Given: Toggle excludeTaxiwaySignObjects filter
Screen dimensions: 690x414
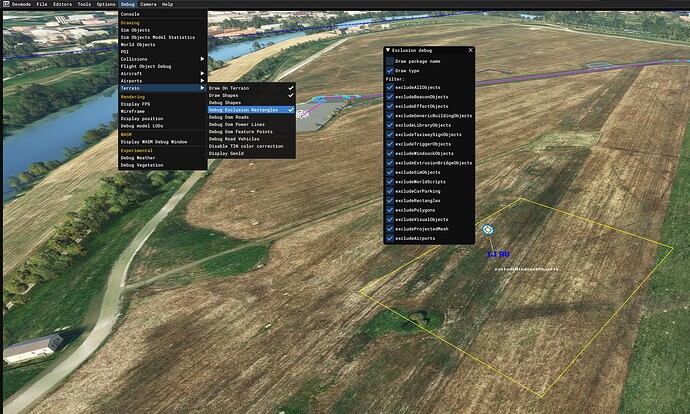Looking at the screenshot, I should [390, 134].
